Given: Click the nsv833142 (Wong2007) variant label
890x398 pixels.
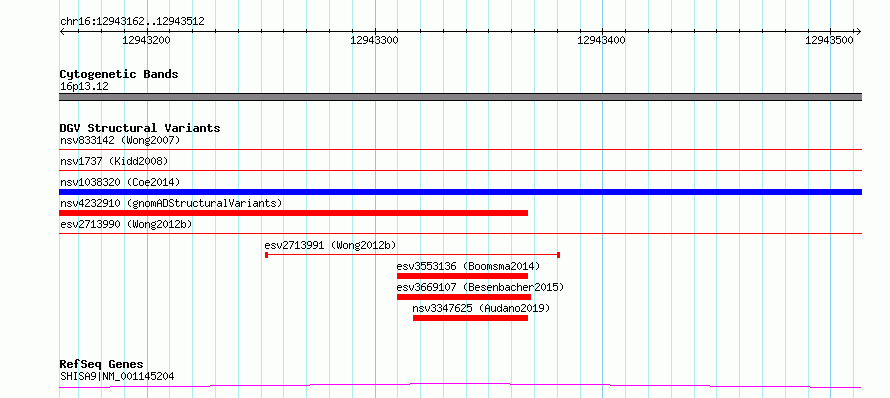Looking at the screenshot, I should point(120,140).
